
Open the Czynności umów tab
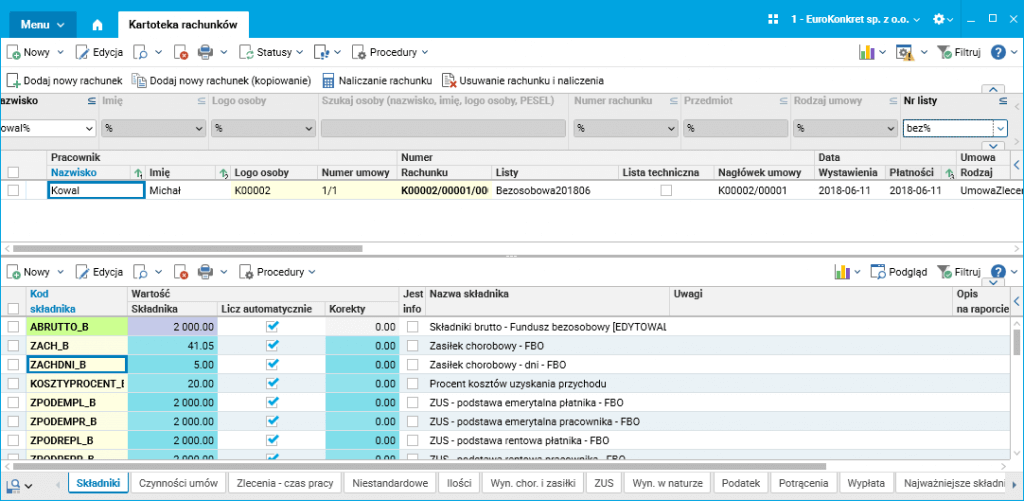pyautogui.click(x=178, y=484)
